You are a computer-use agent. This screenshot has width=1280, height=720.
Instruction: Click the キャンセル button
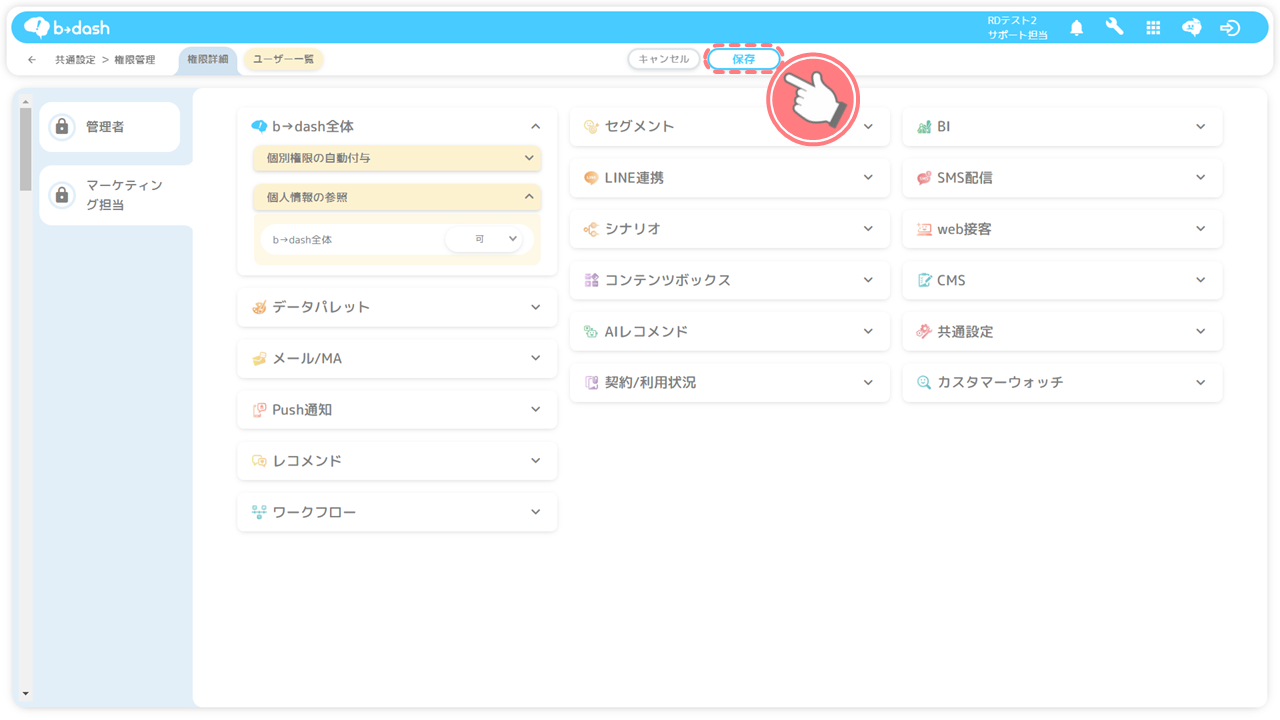tap(664, 59)
